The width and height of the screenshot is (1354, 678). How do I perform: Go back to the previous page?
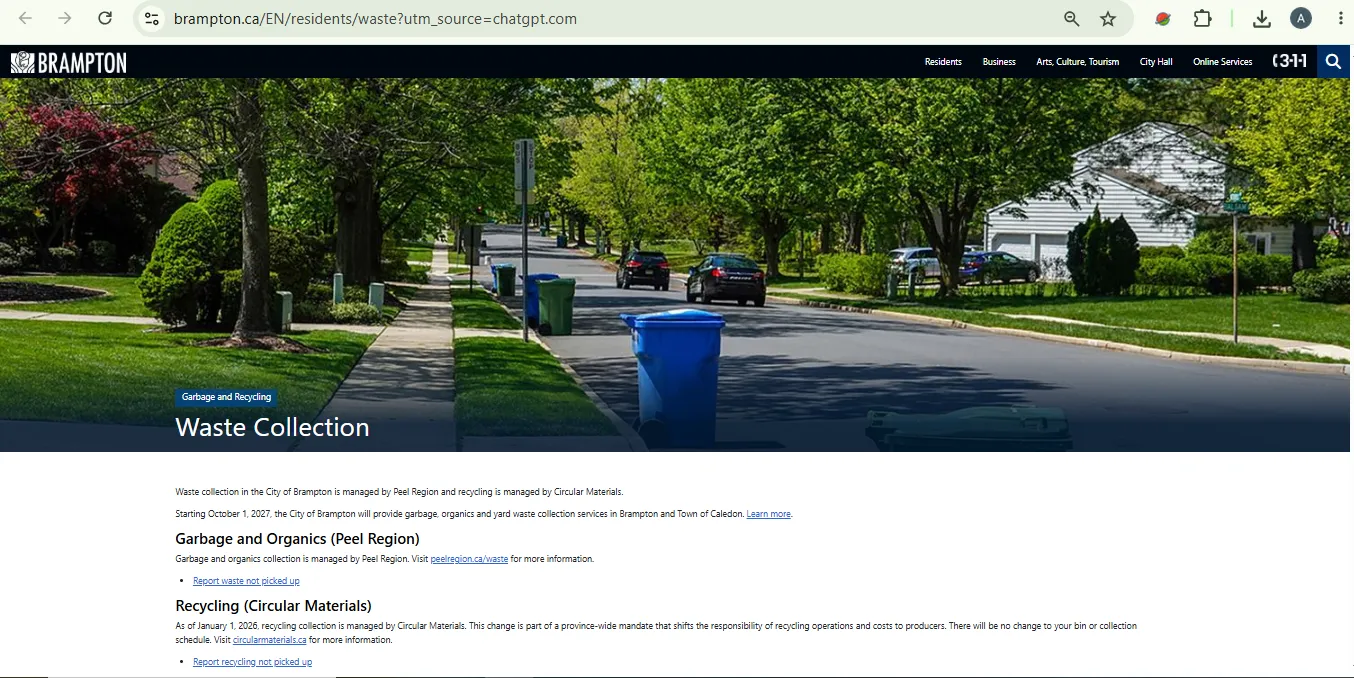pyautogui.click(x=26, y=18)
